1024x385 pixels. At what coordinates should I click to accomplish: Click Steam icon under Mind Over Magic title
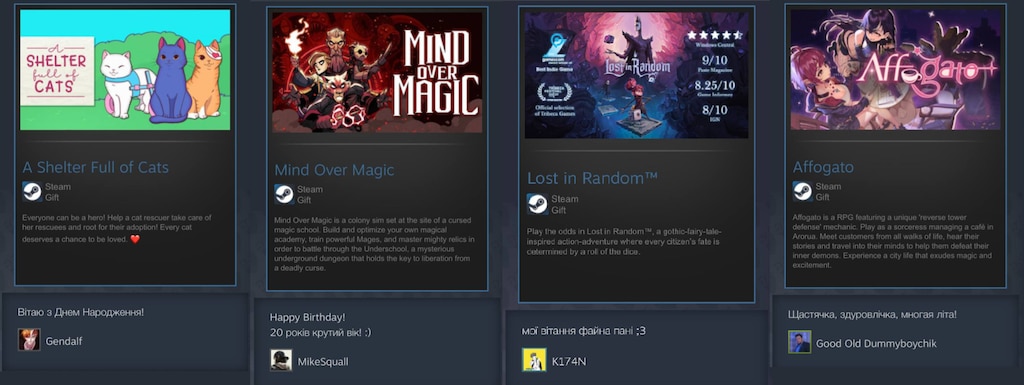(x=284, y=194)
